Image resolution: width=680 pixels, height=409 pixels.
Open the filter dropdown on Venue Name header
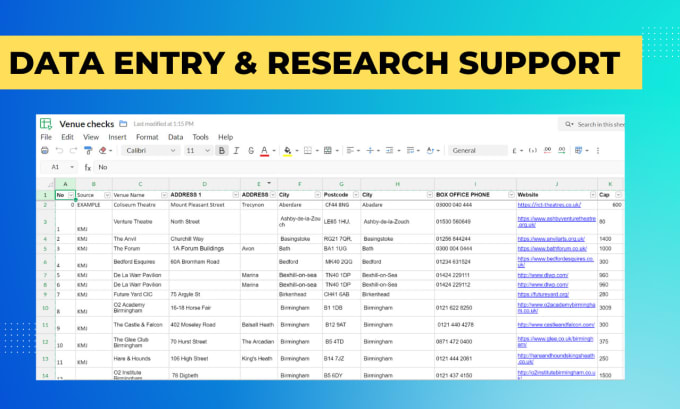pos(164,195)
